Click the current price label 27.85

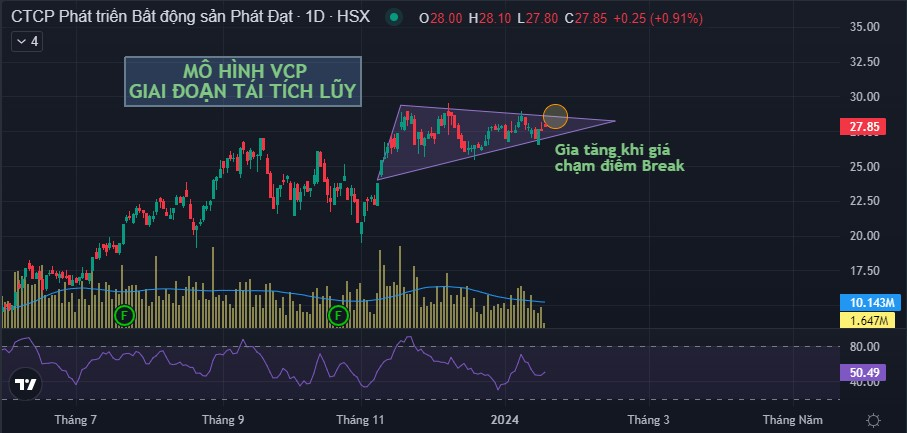[x=862, y=127]
